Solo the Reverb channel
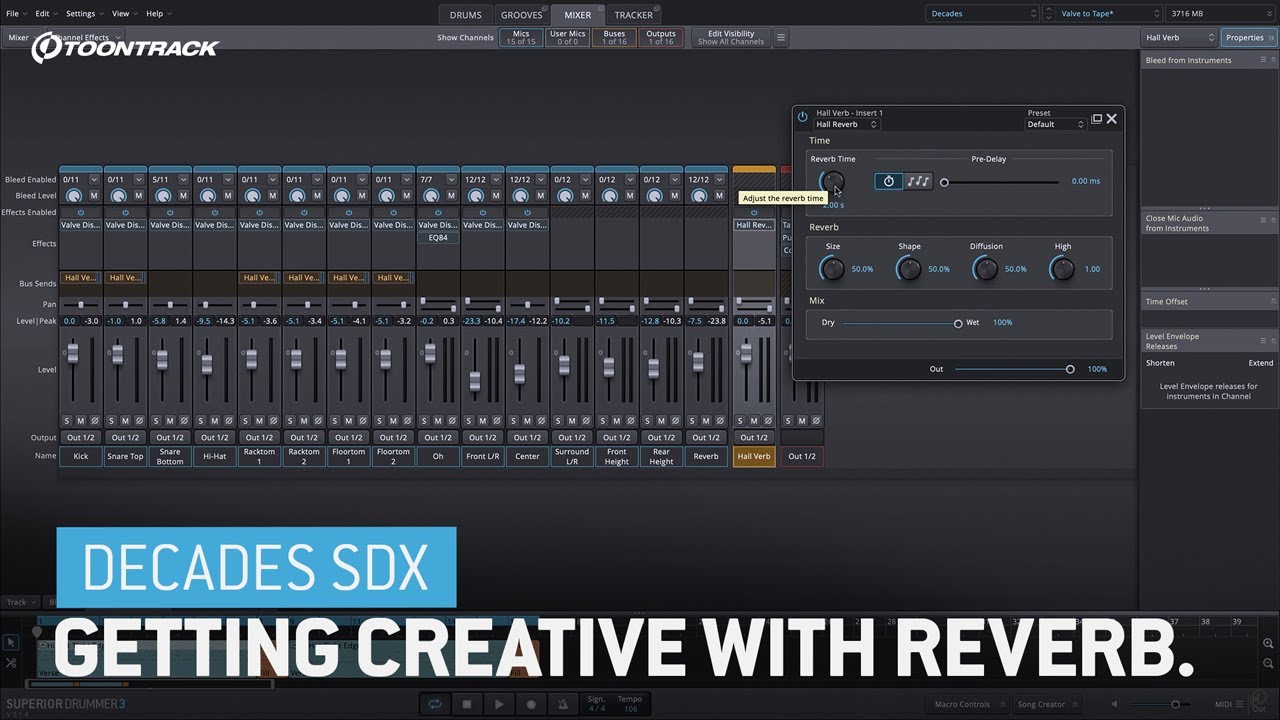Viewport: 1280px width, 720px height. 692,420
